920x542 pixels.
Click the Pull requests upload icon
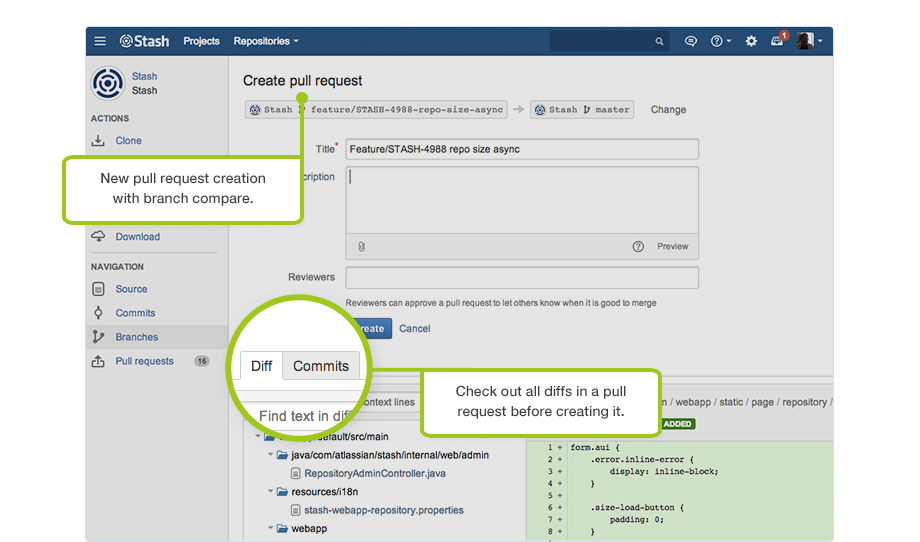tap(98, 361)
